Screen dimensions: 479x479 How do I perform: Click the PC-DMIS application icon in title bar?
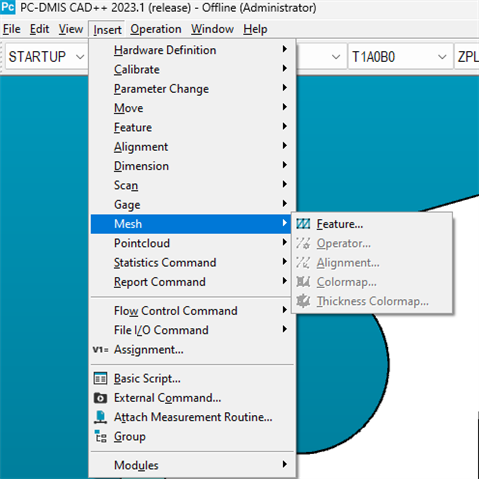point(8,7)
